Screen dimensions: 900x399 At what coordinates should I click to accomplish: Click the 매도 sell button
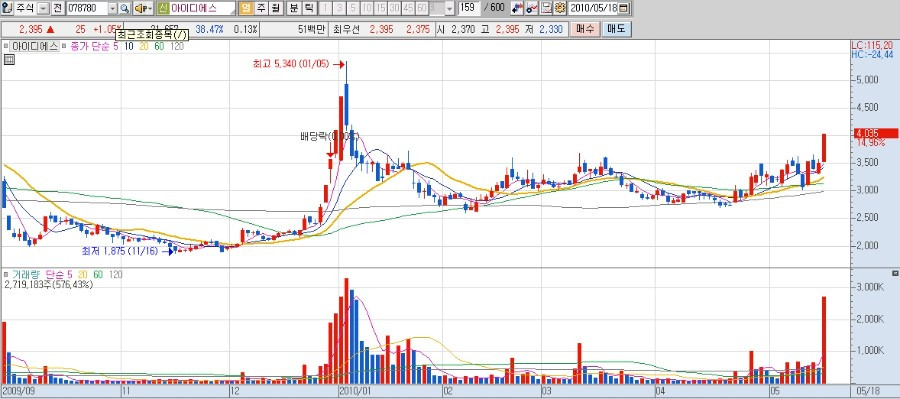616,29
